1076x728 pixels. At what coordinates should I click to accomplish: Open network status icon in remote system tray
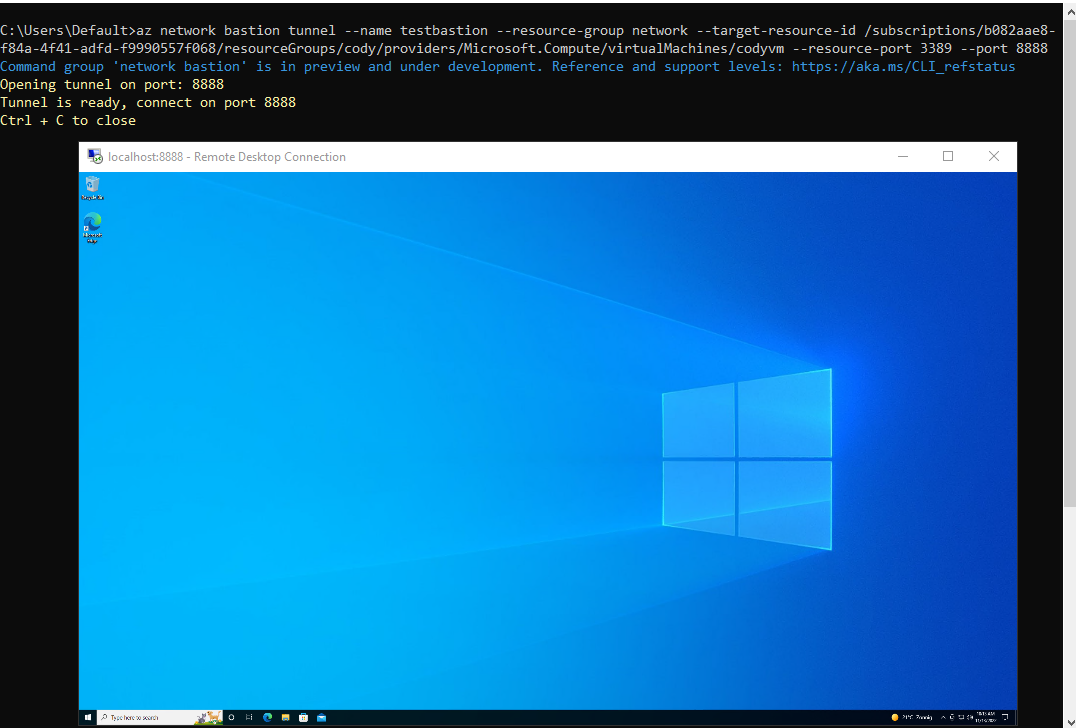point(961,717)
